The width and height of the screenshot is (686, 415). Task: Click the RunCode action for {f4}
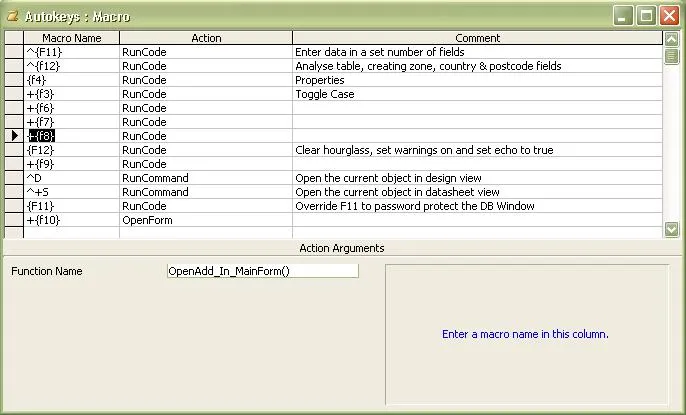(x=206, y=80)
